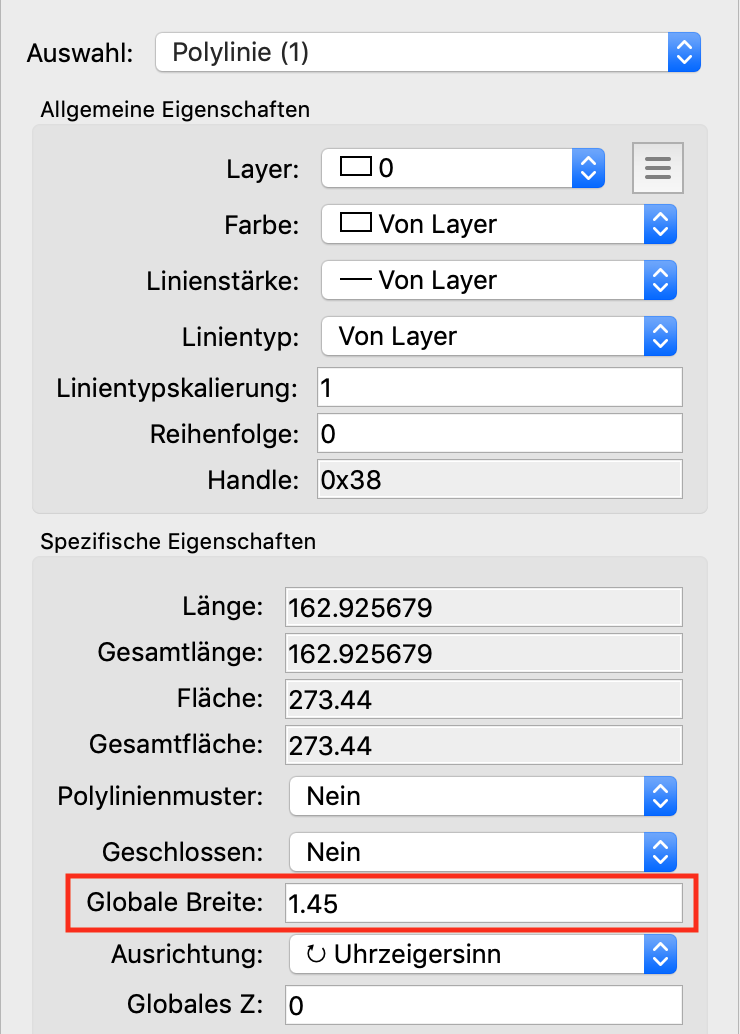
Task: Open the Farbe dropdown
Action: (x=498, y=224)
